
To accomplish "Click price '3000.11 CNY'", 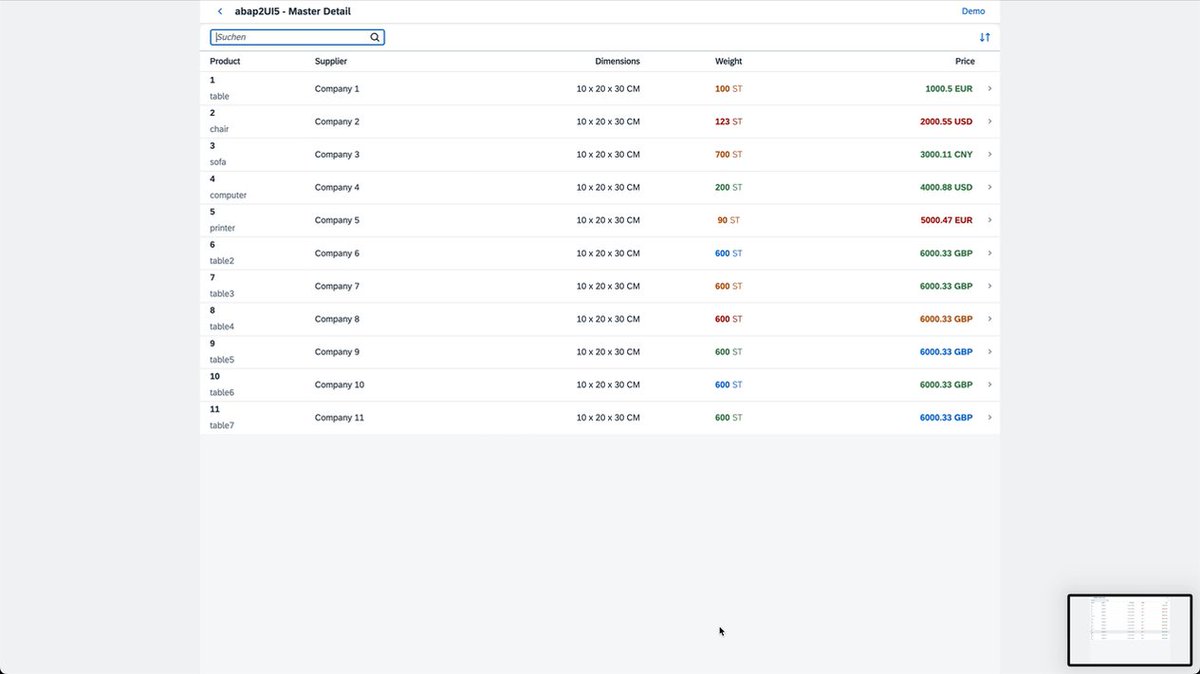I will coord(946,155).
